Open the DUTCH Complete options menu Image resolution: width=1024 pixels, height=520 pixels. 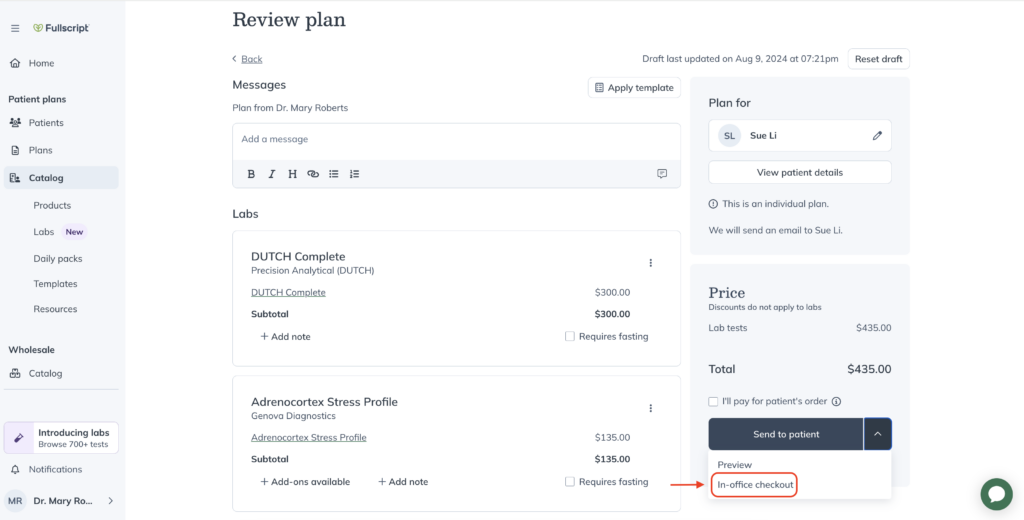[650, 263]
